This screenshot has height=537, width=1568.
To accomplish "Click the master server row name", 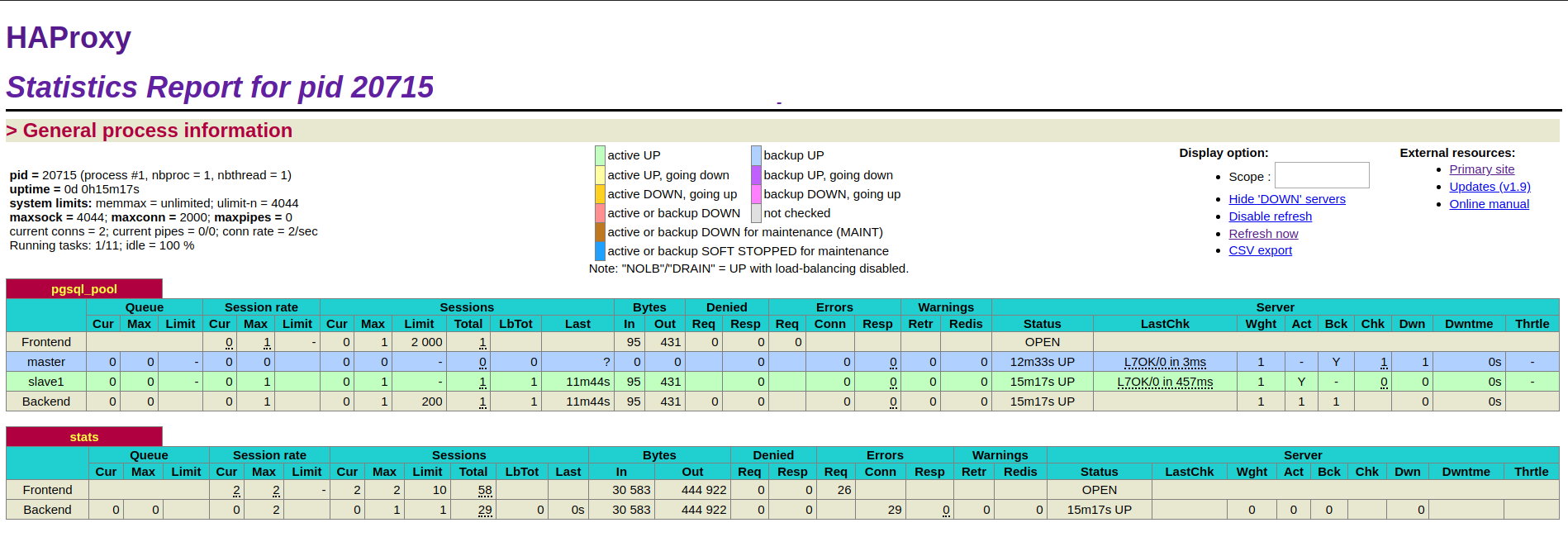I will pos(46,362).
